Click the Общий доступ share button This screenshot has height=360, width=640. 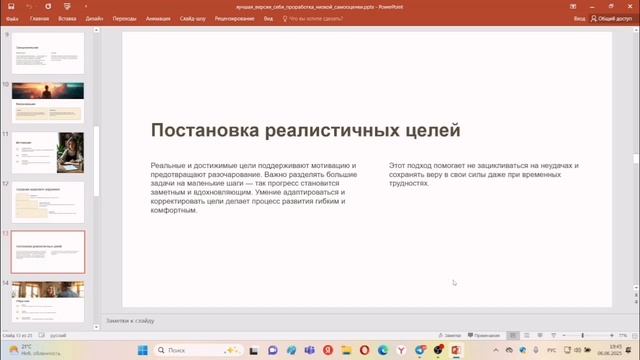click(x=611, y=19)
